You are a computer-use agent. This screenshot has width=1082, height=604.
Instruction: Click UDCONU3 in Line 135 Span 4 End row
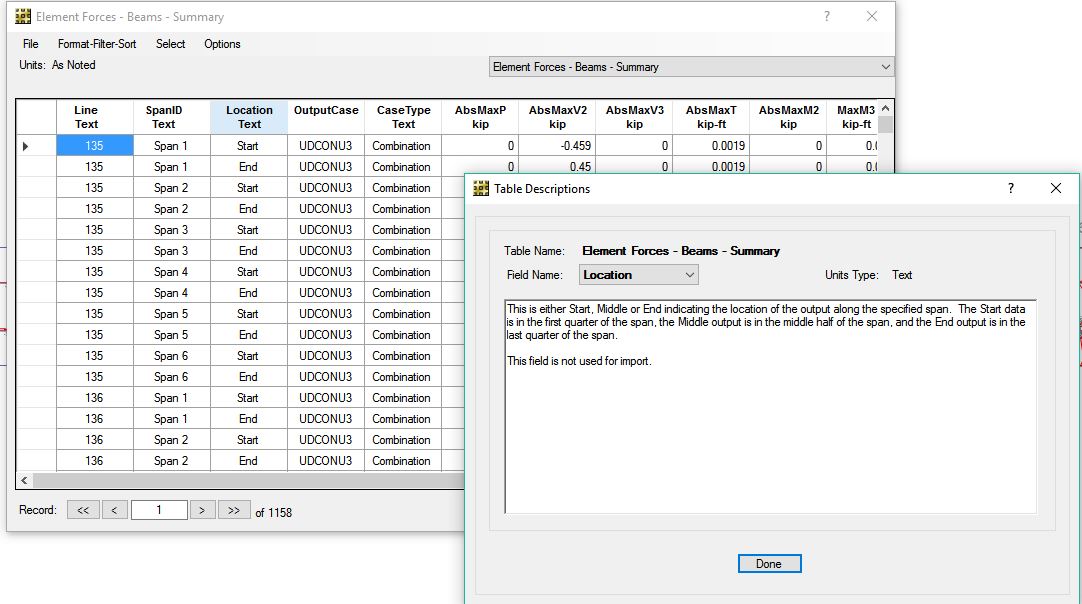click(326, 293)
